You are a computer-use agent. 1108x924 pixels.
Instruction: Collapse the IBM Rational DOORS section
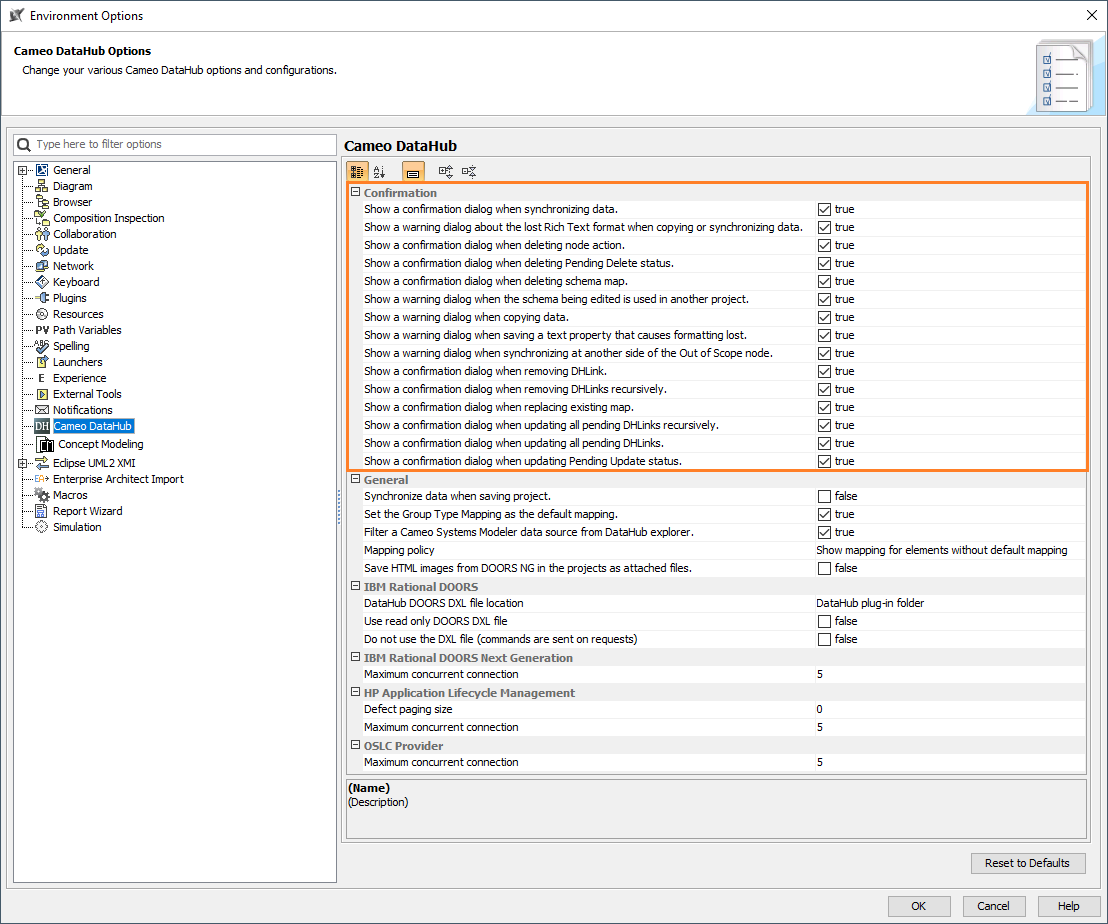pos(355,586)
